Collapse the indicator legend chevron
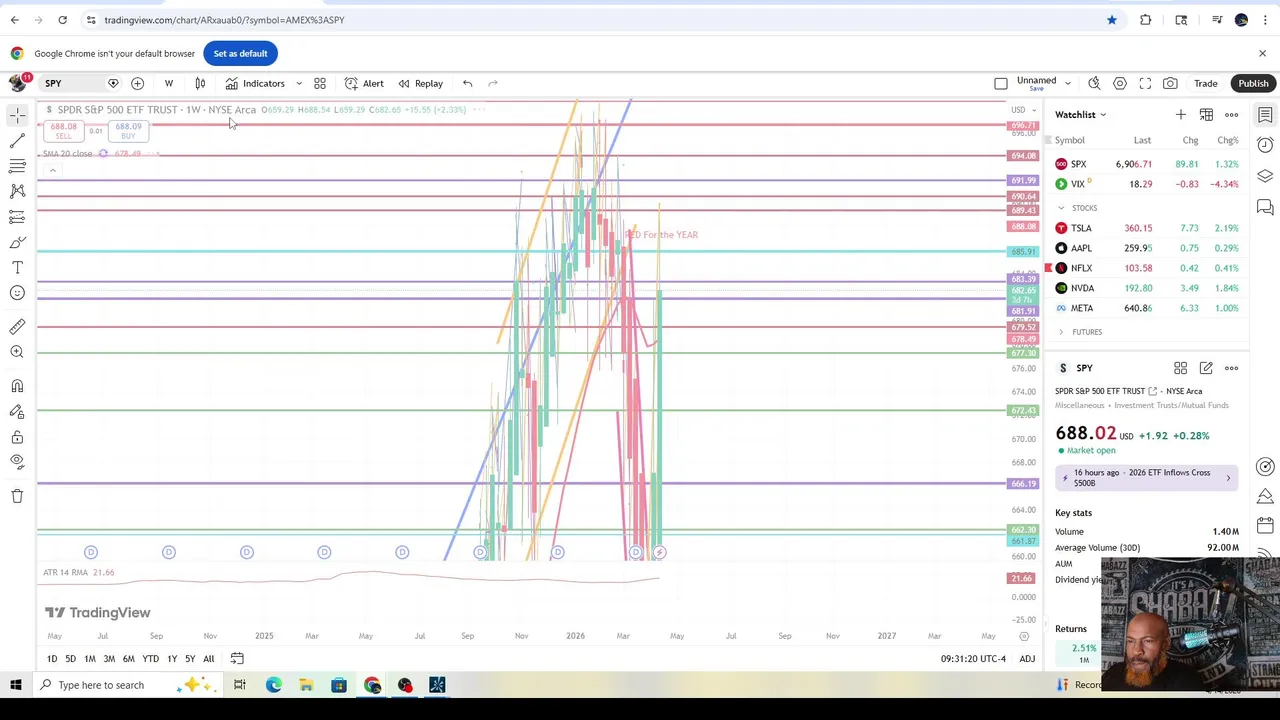This screenshot has width=1280, height=720. coord(52,171)
